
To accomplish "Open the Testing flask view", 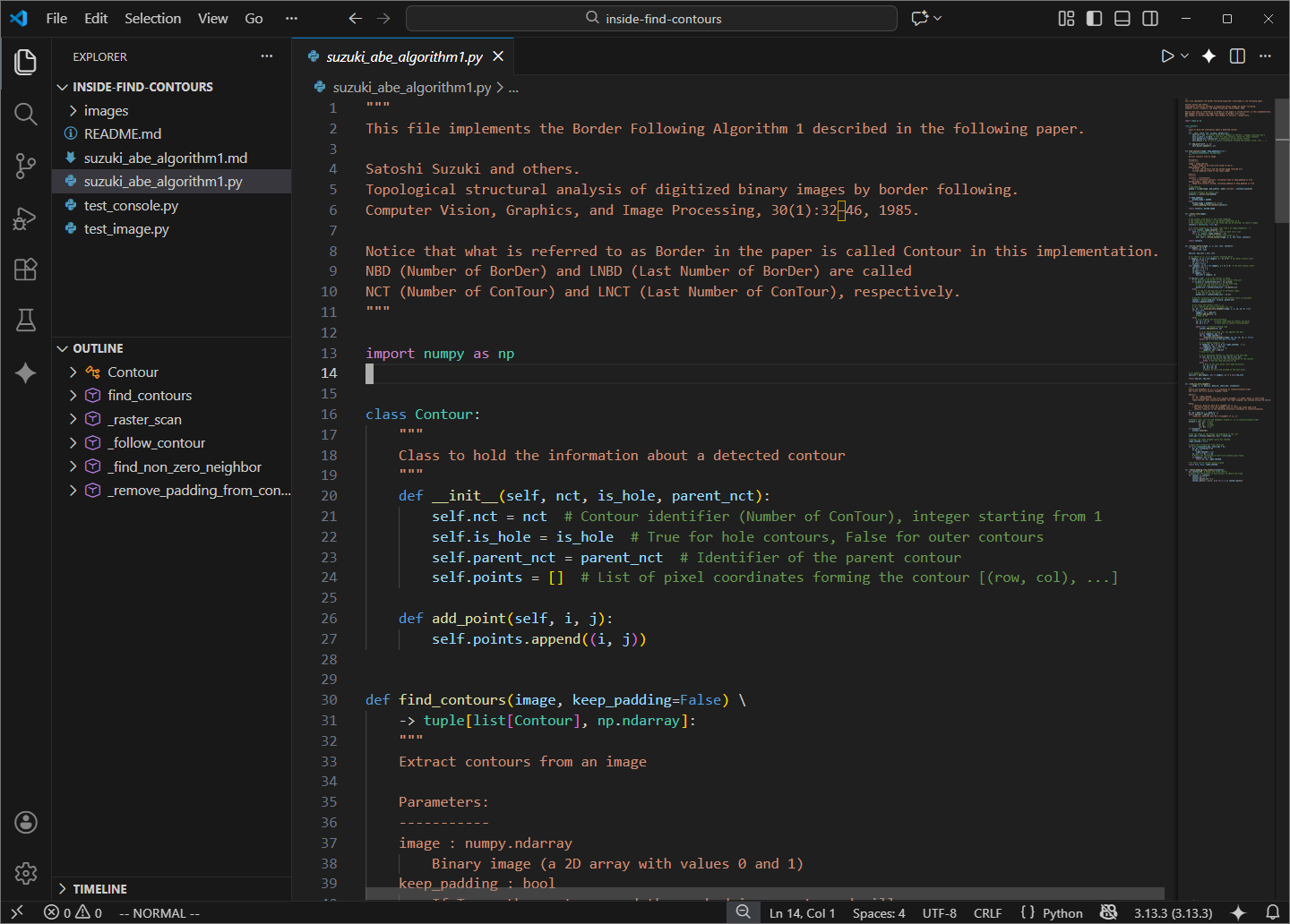I will pyautogui.click(x=26, y=321).
